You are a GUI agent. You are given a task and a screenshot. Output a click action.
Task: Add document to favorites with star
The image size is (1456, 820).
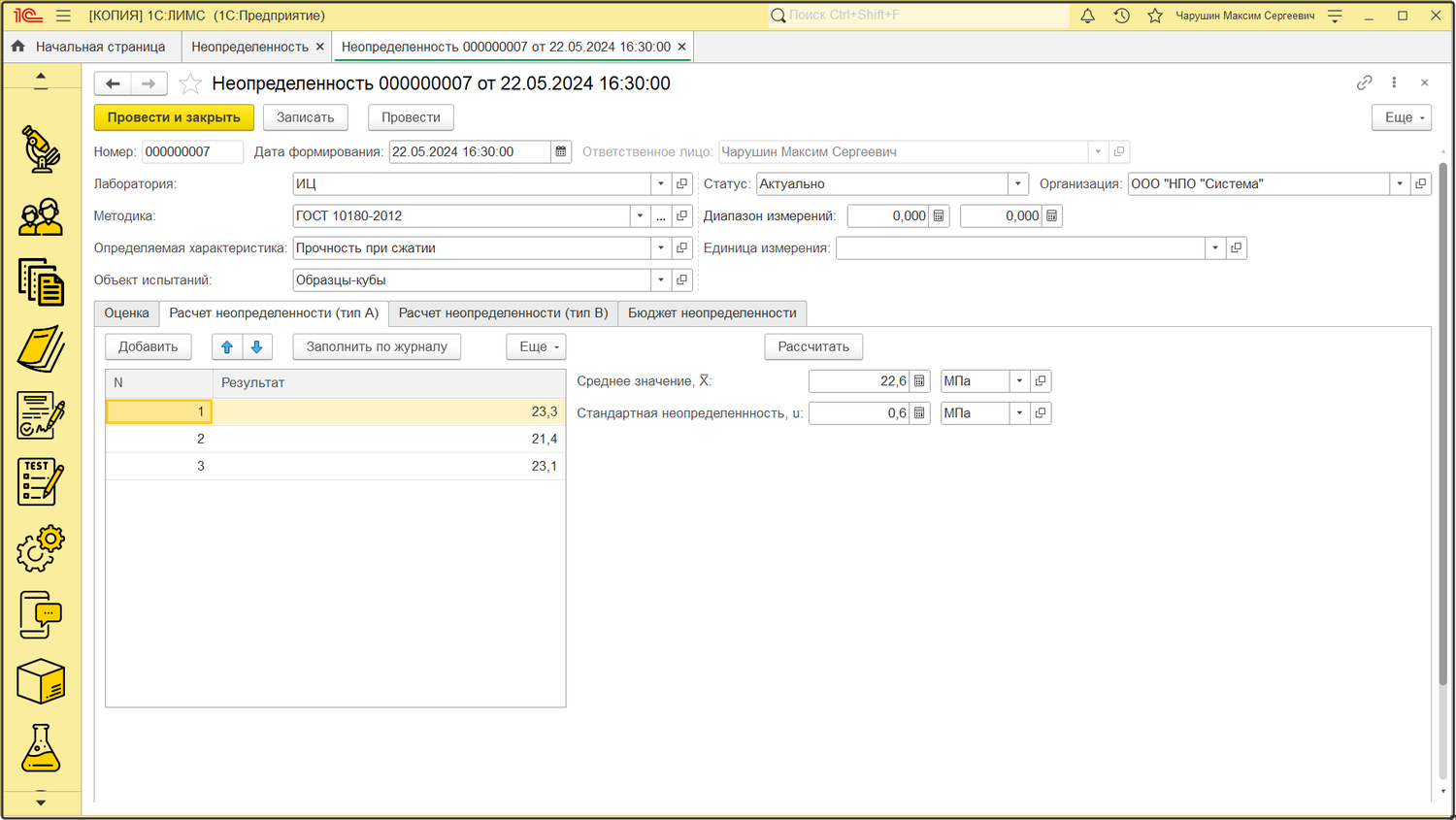coord(190,84)
